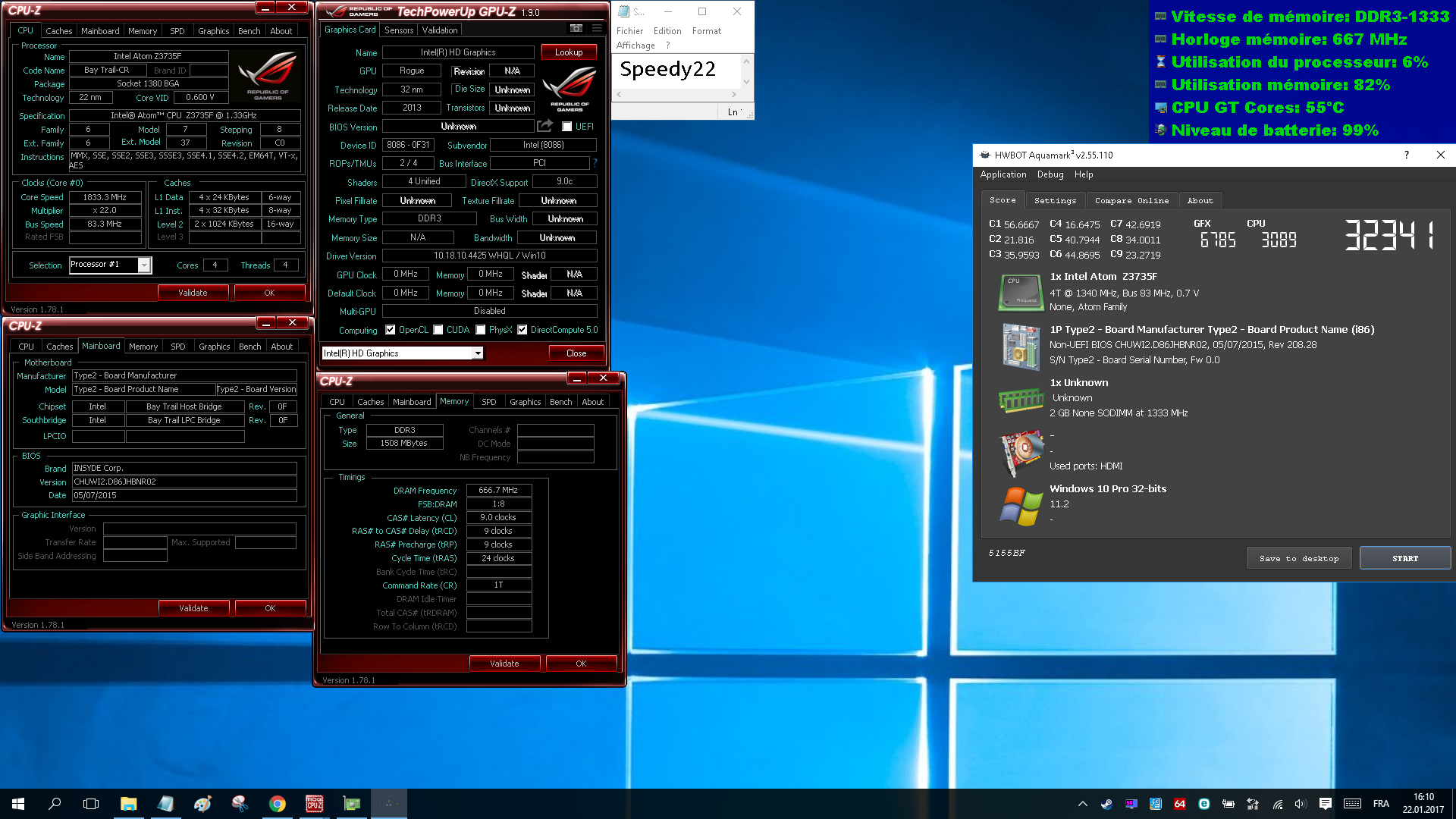Open Processor #1 selection dropdown
This screenshot has width=1456, height=819.
coord(111,265)
